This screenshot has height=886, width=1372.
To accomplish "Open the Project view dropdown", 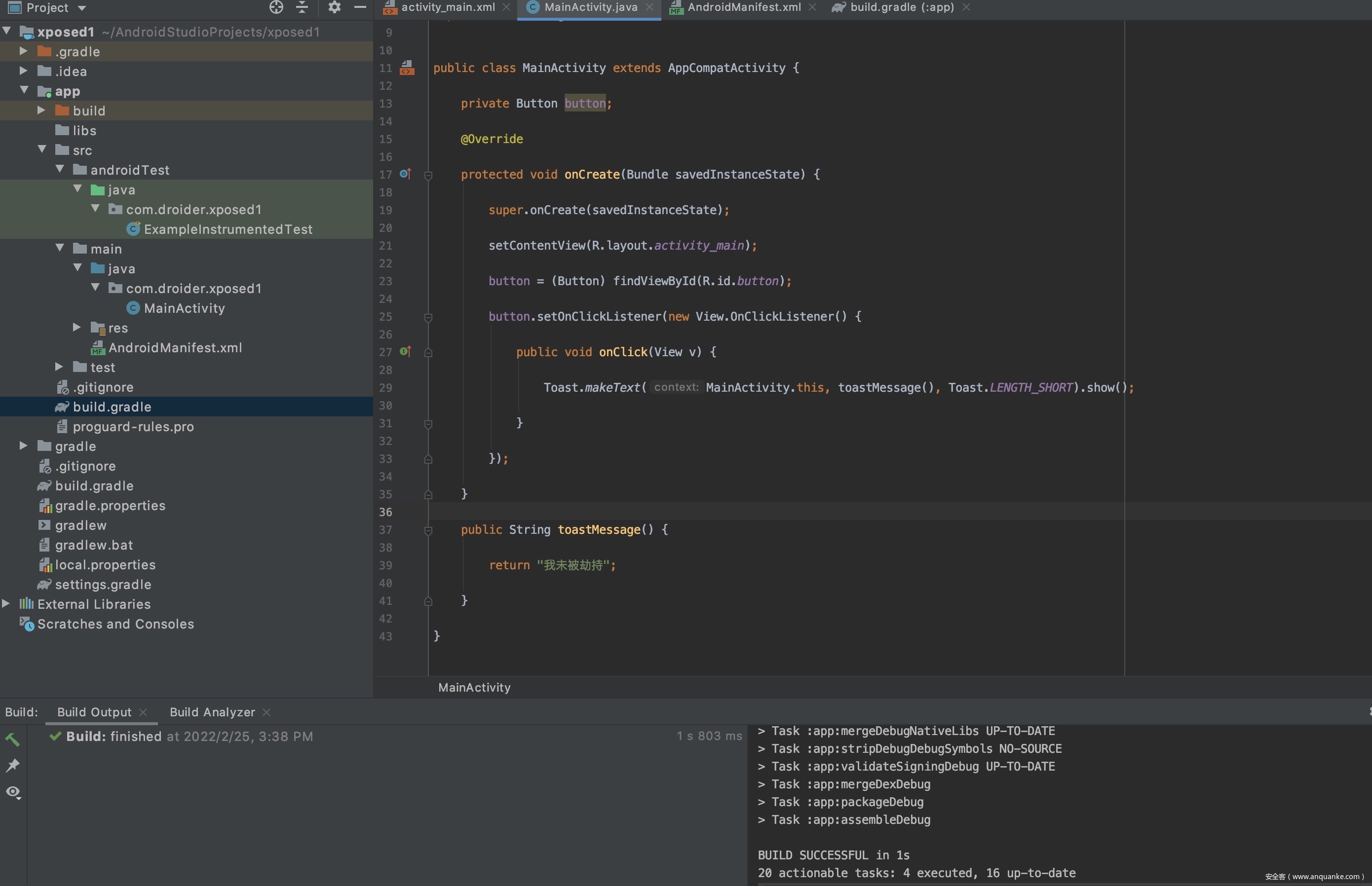I will coord(82,8).
